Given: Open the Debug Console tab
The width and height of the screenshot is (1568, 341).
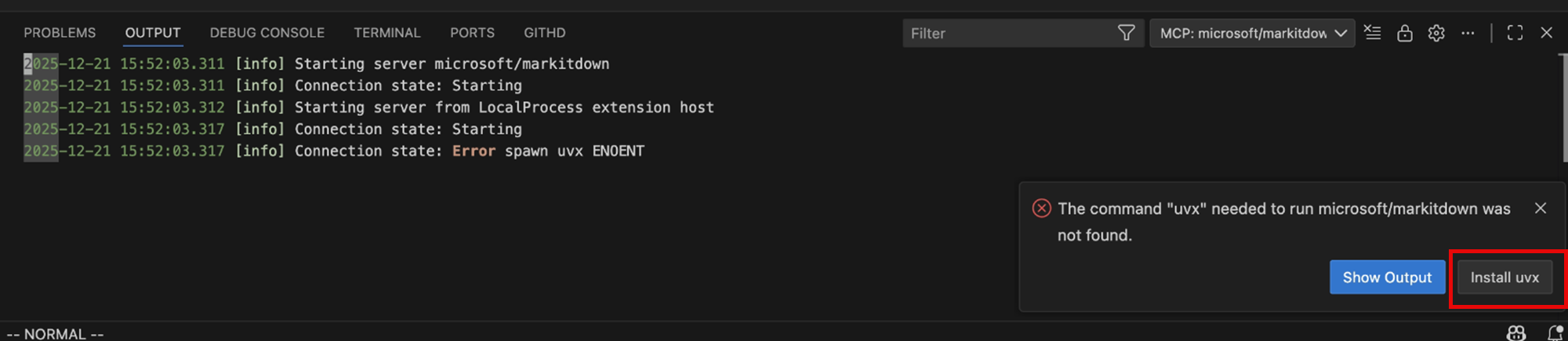Looking at the screenshot, I should 267,33.
